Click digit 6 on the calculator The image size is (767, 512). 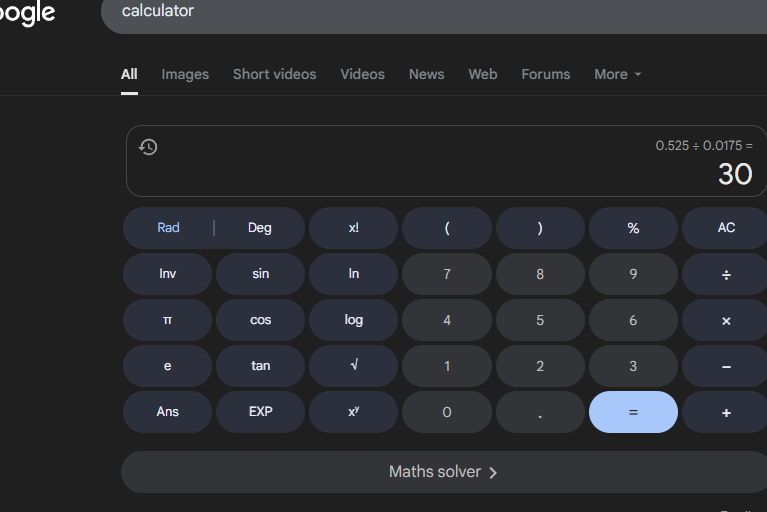tap(633, 320)
